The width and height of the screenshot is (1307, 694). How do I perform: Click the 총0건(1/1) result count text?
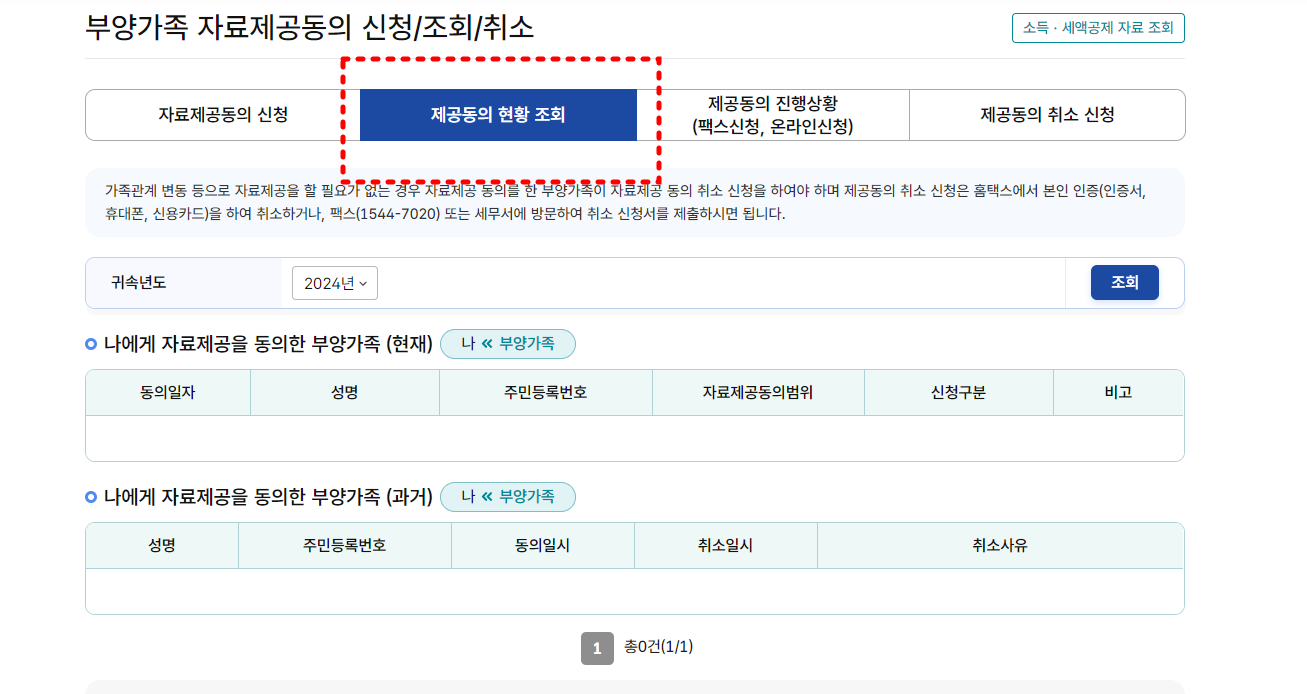658,647
